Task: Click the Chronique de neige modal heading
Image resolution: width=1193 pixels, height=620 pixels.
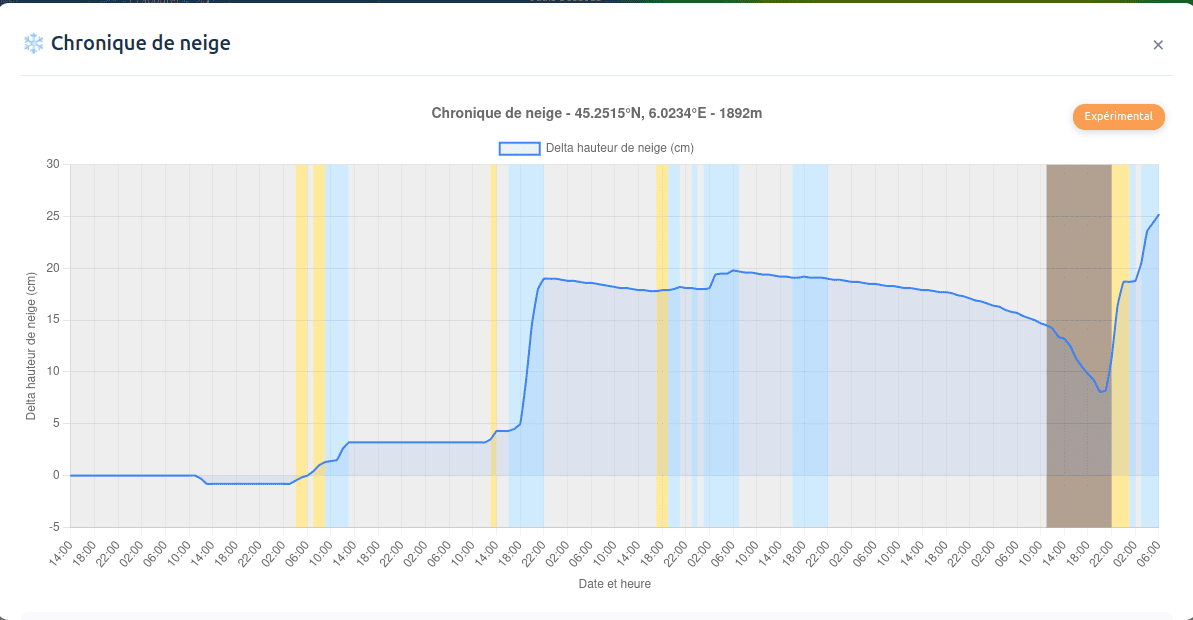Action: [x=141, y=43]
